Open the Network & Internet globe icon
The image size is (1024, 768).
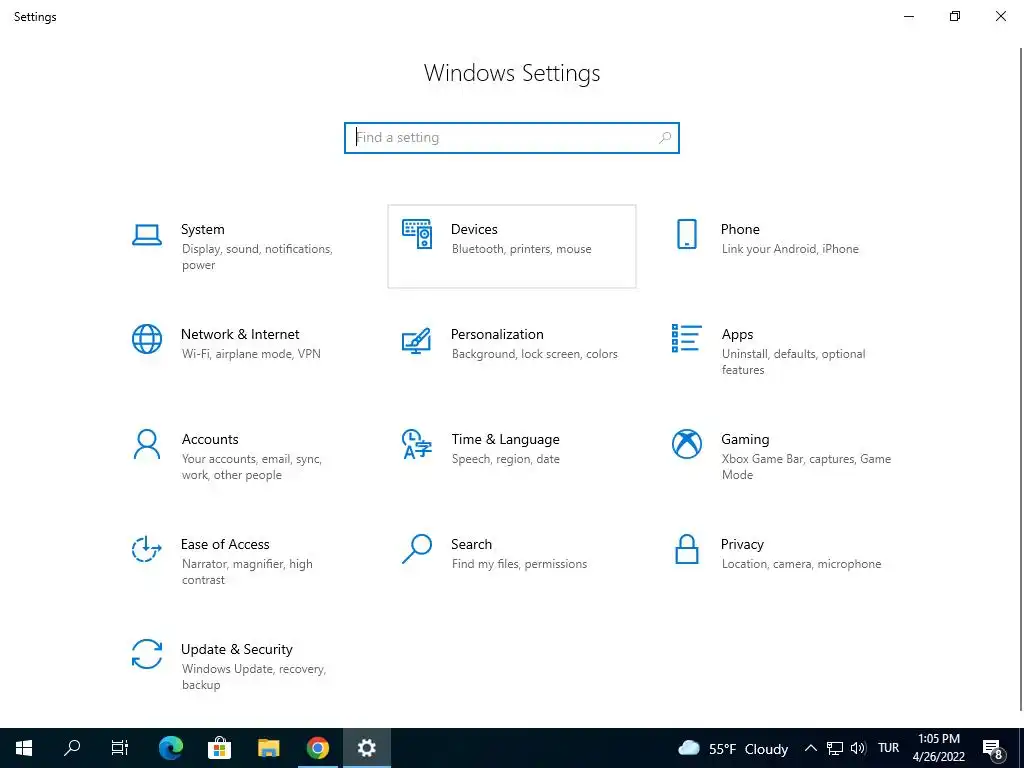click(x=147, y=339)
